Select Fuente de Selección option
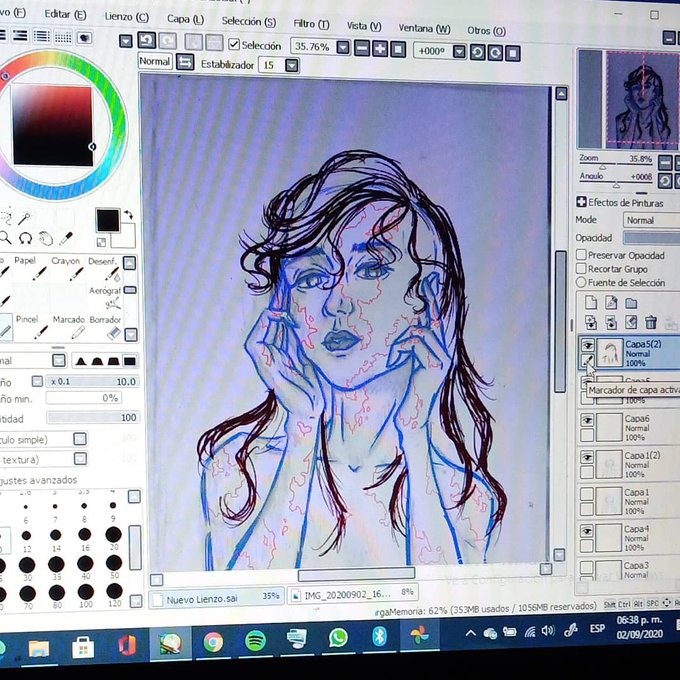680x680 pixels. pyautogui.click(x=581, y=282)
